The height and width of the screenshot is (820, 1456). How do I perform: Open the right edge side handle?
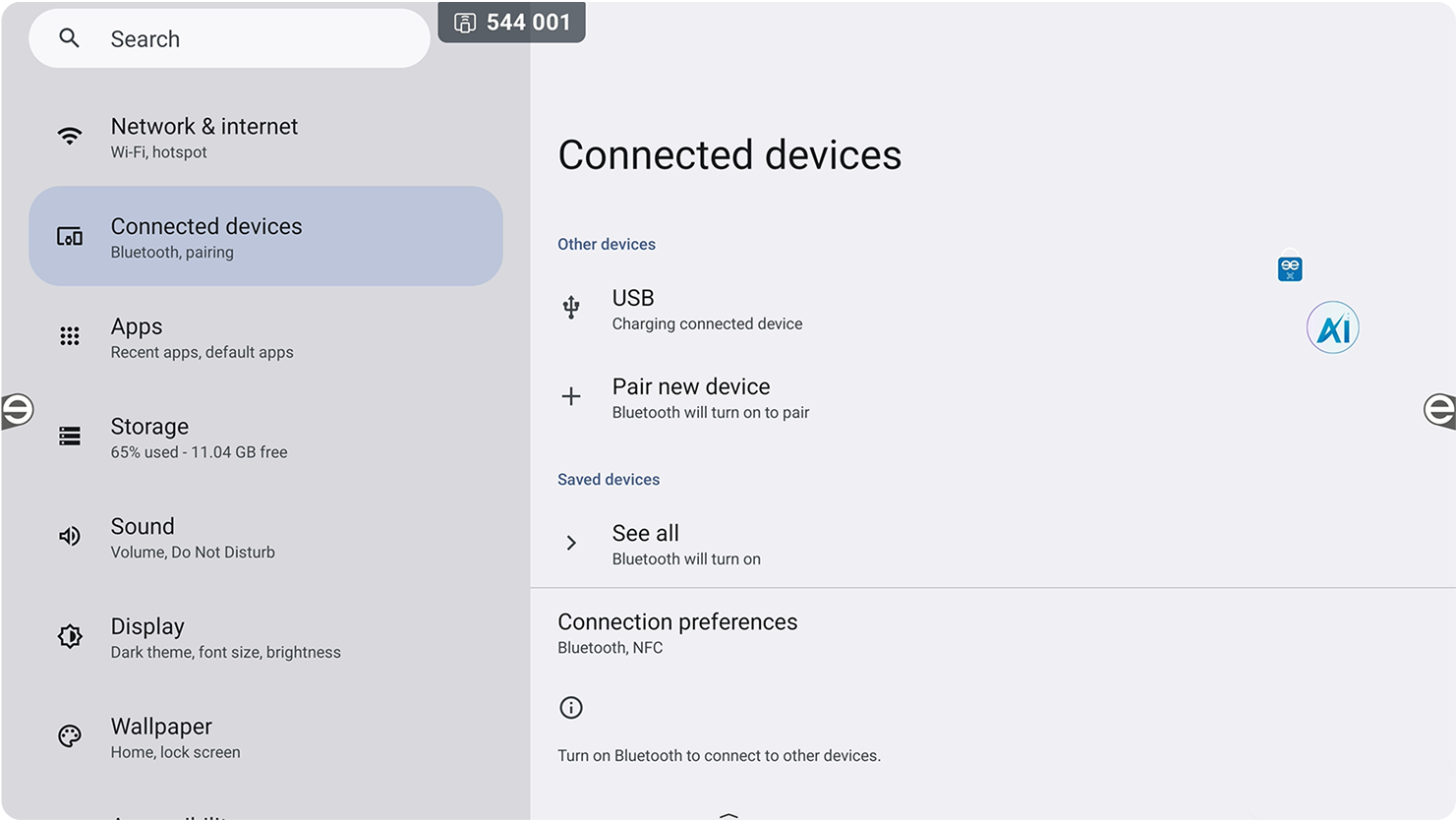point(1439,409)
